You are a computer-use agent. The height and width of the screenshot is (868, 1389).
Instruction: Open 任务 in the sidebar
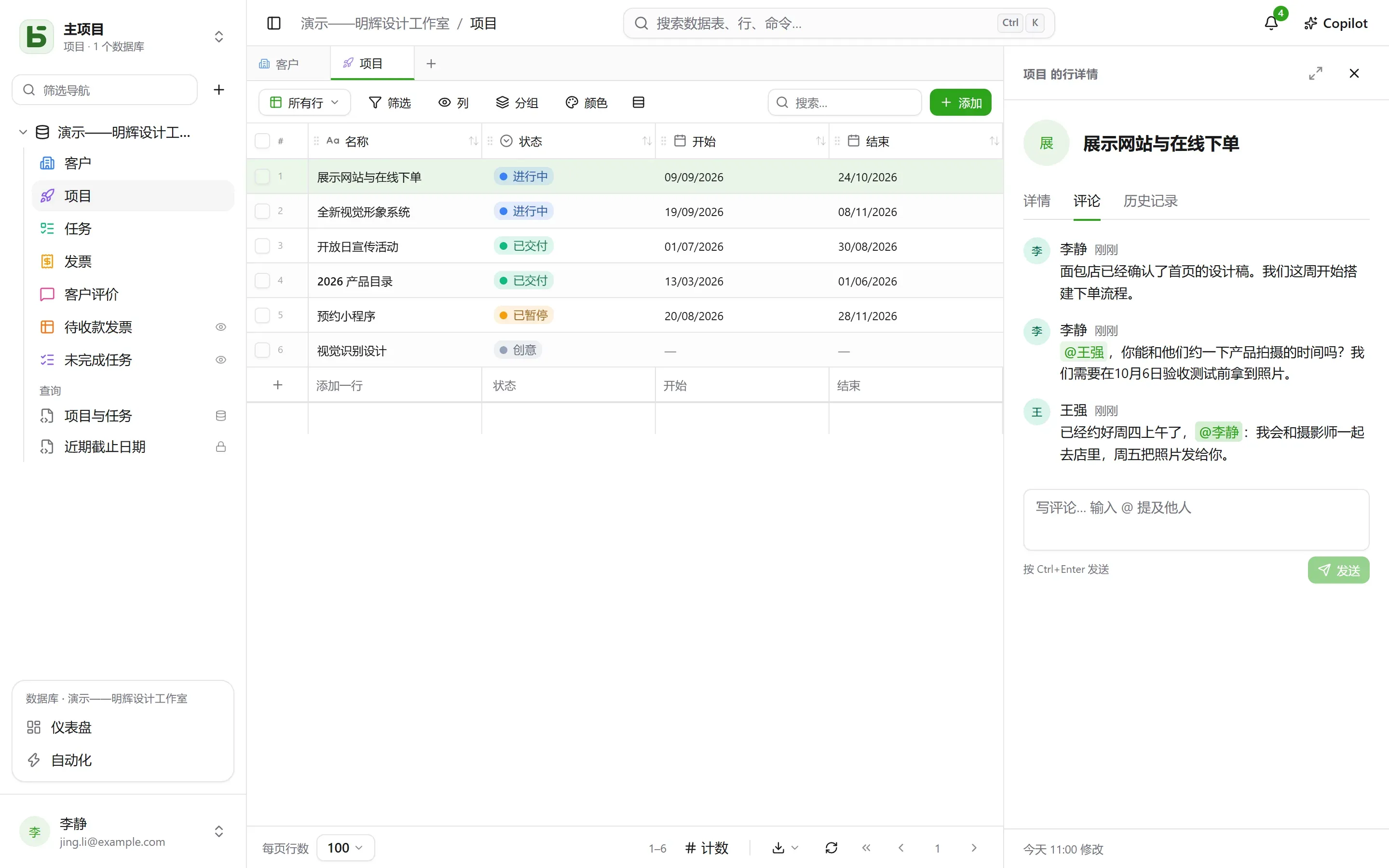coord(133,229)
